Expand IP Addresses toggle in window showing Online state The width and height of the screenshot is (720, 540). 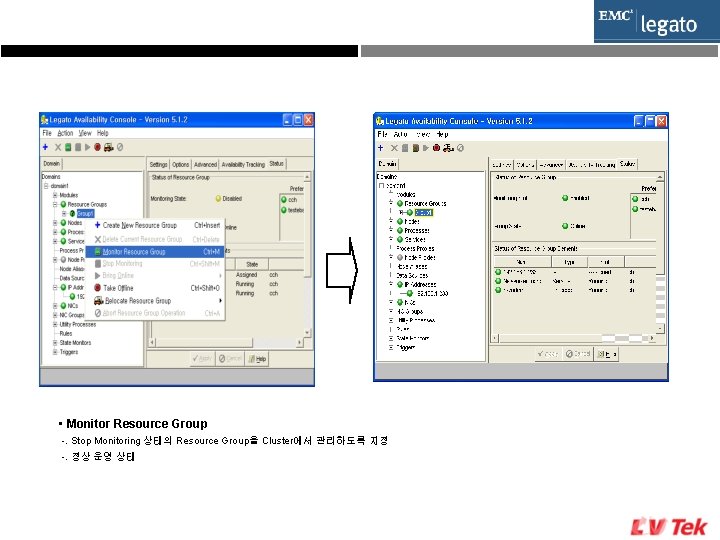[391, 285]
